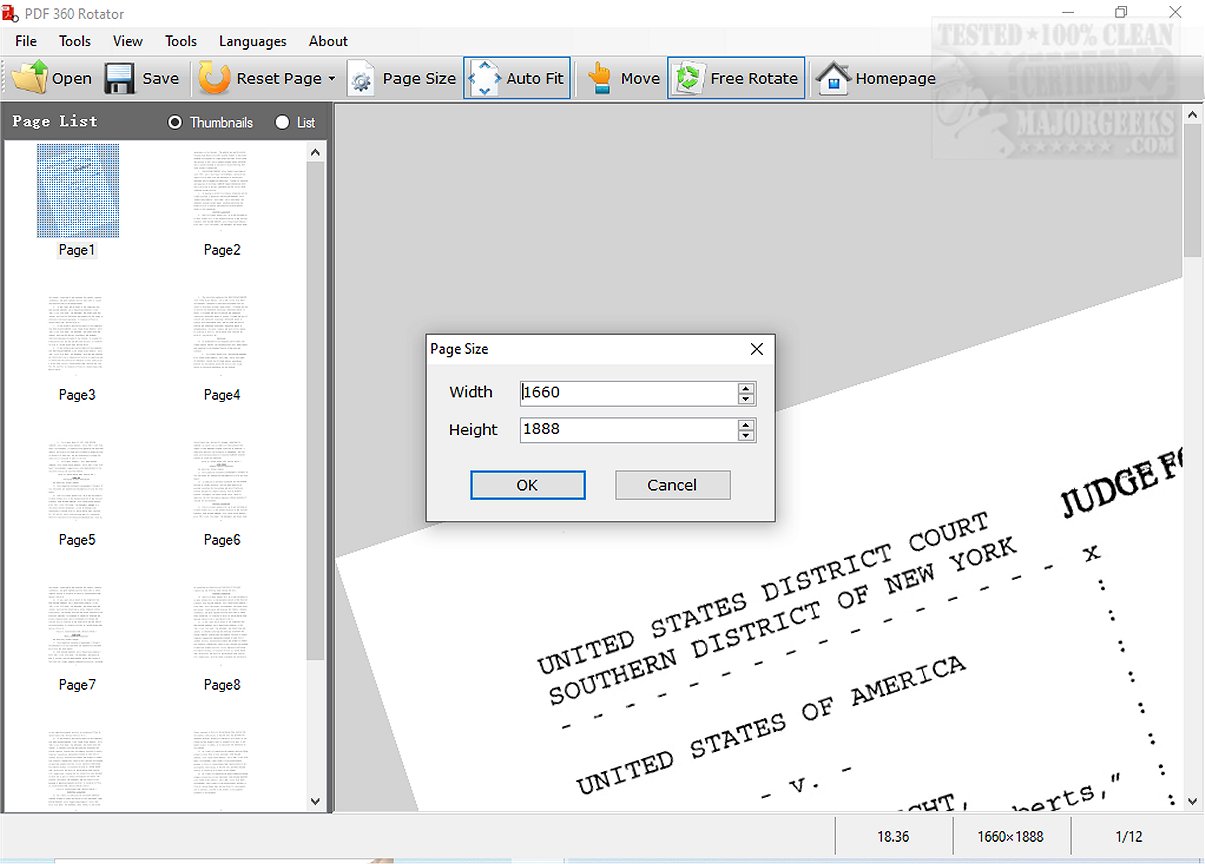
Task: Open the second Tools menu beside Languages
Action: click(181, 41)
